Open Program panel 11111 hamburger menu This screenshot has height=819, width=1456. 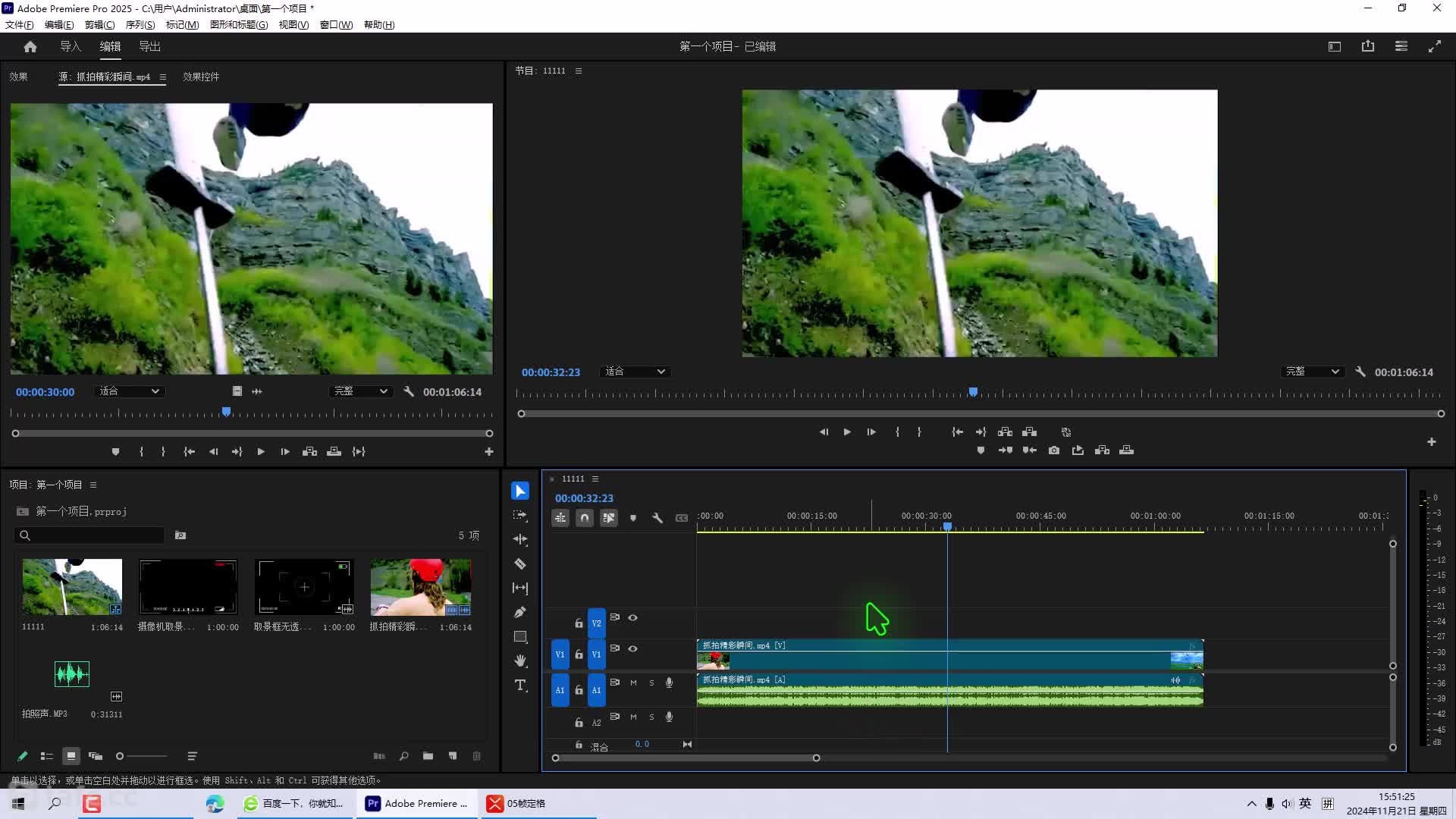[x=579, y=71]
